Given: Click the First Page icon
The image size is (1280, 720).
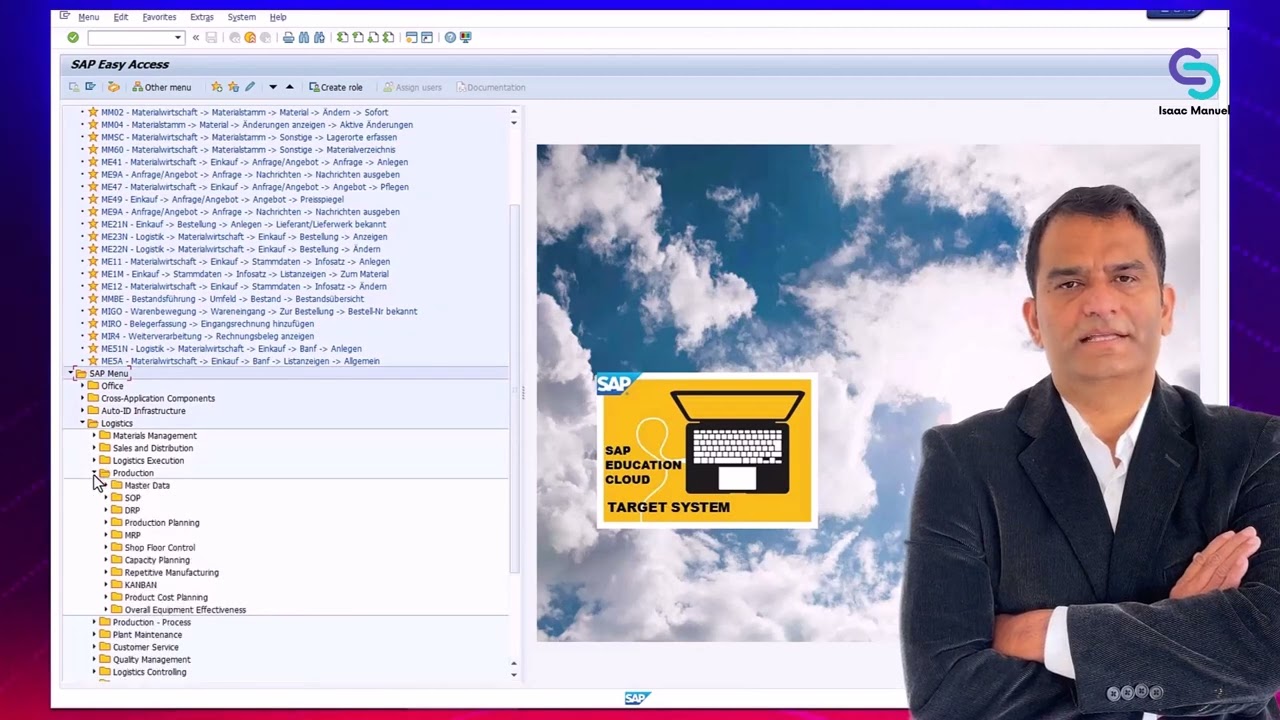Looking at the screenshot, I should (x=343, y=38).
